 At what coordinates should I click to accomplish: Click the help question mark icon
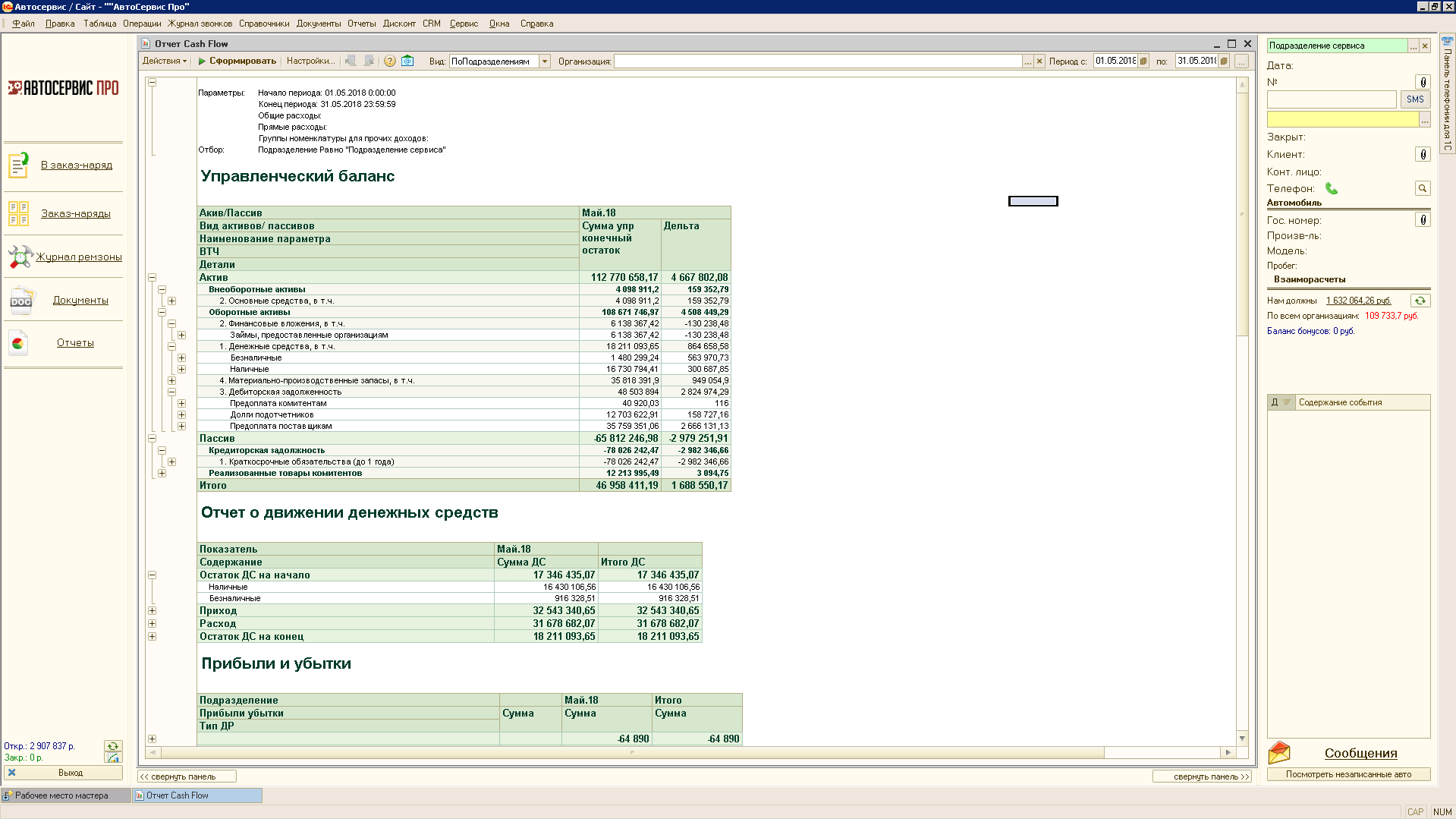pyautogui.click(x=389, y=61)
